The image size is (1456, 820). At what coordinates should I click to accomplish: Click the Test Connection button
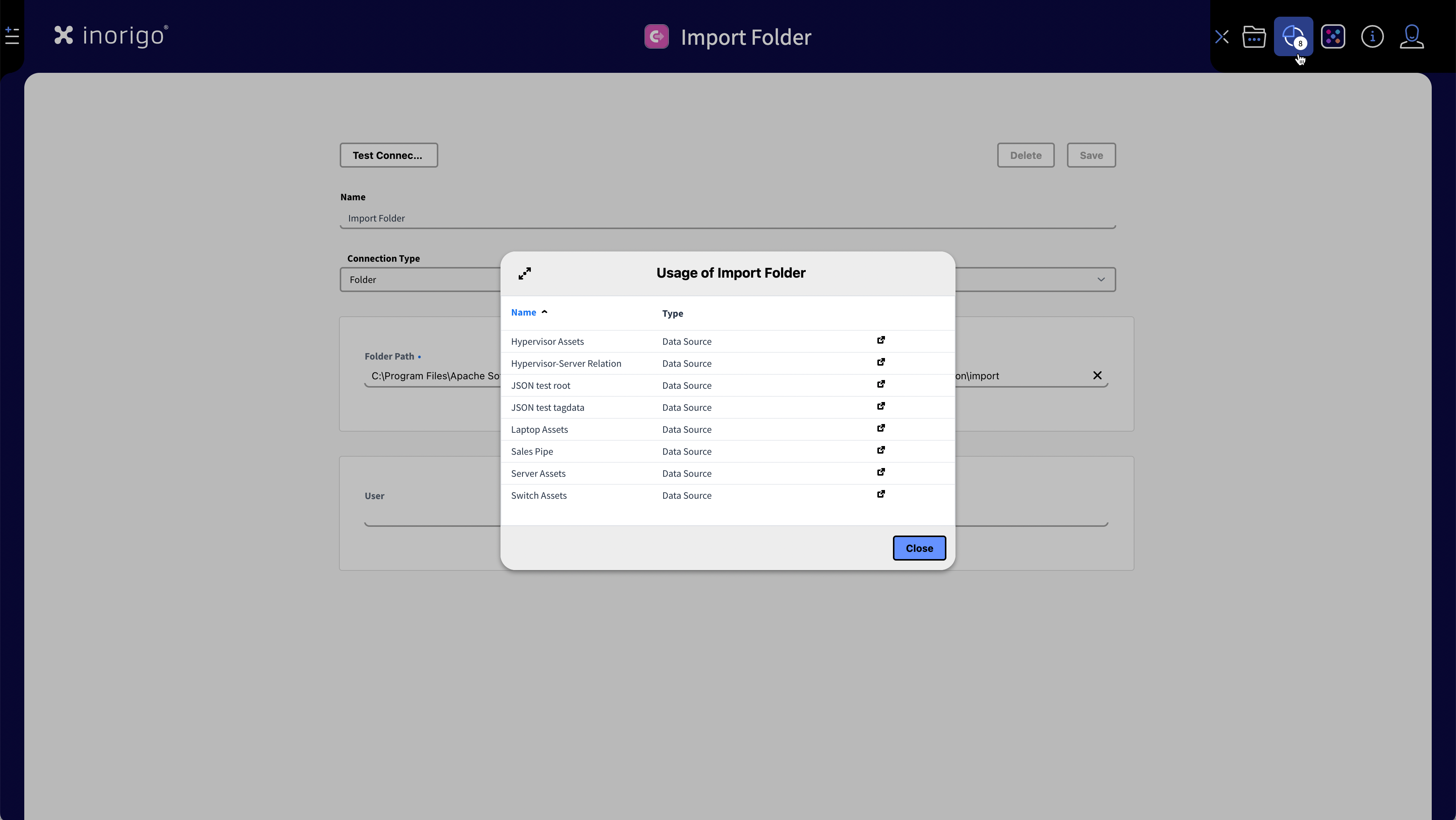[x=388, y=156]
